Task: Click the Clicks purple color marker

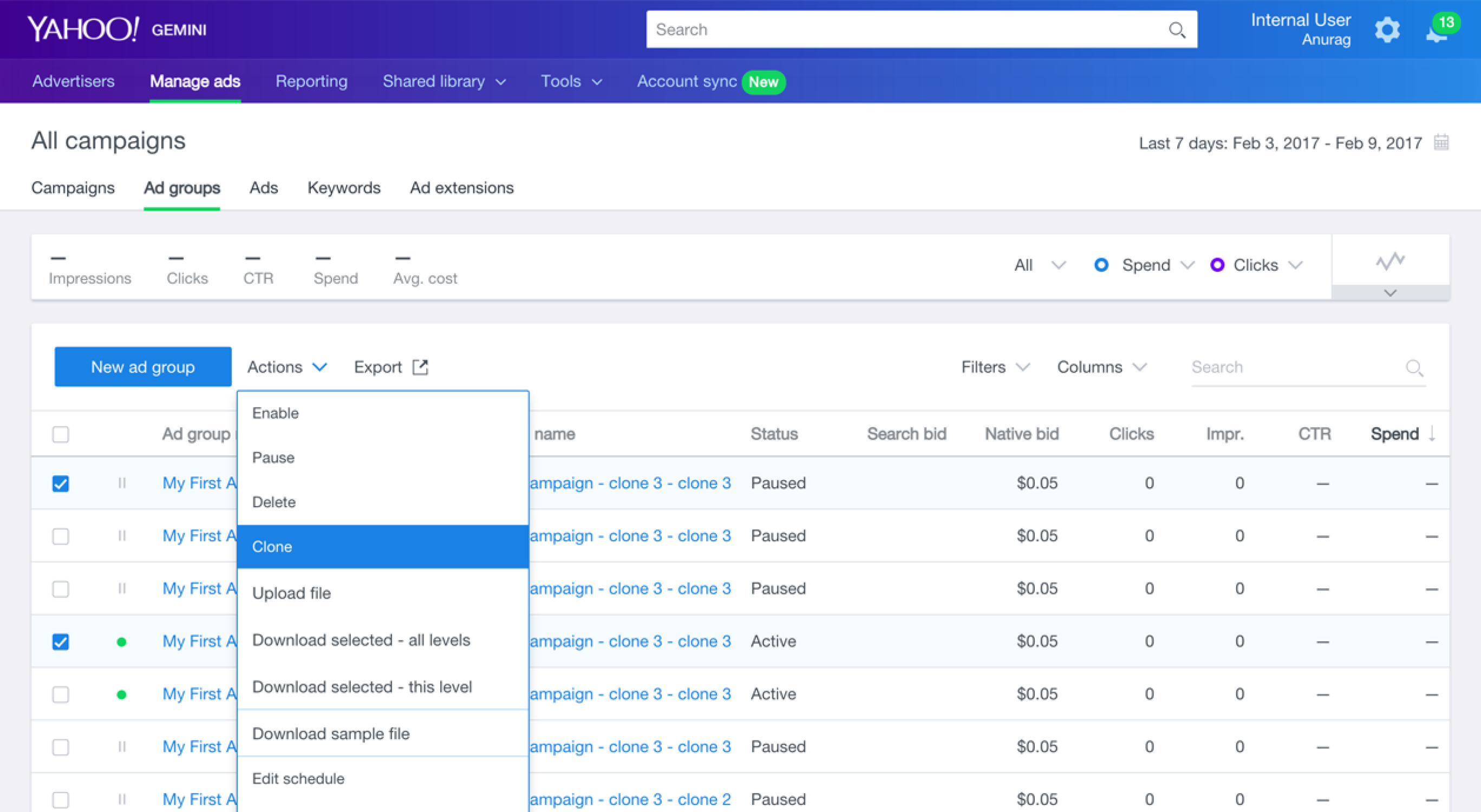Action: click(x=1217, y=265)
